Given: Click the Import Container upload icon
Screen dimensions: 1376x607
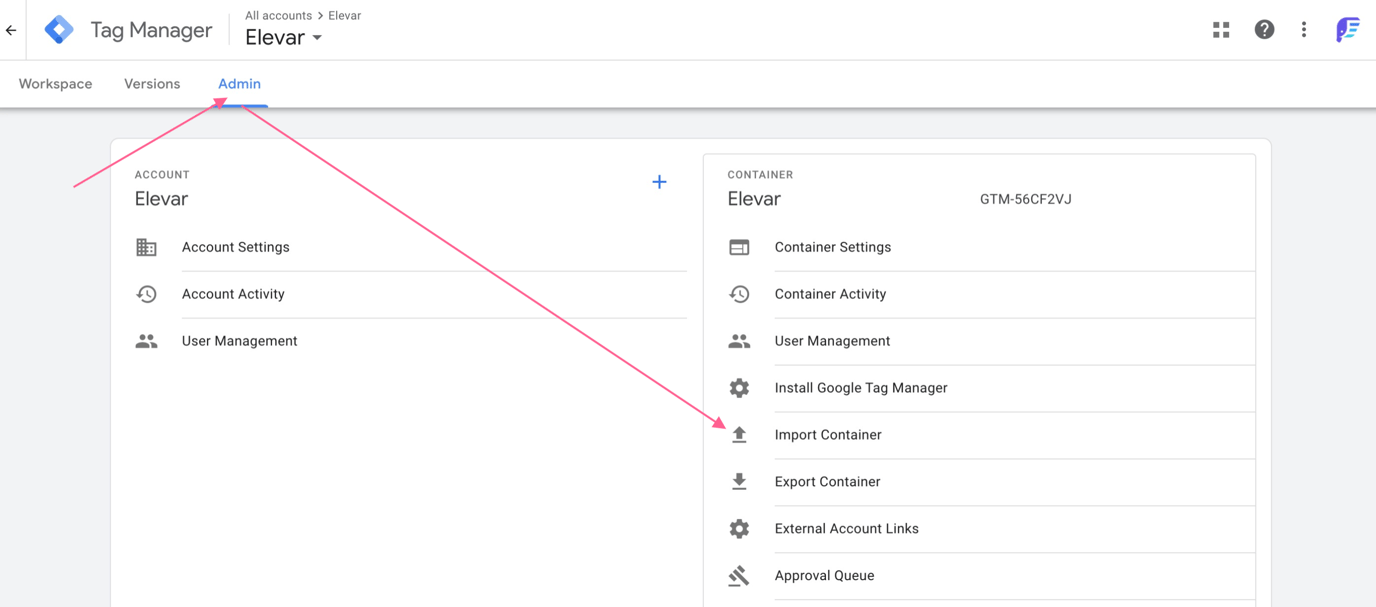Looking at the screenshot, I should pyautogui.click(x=739, y=435).
